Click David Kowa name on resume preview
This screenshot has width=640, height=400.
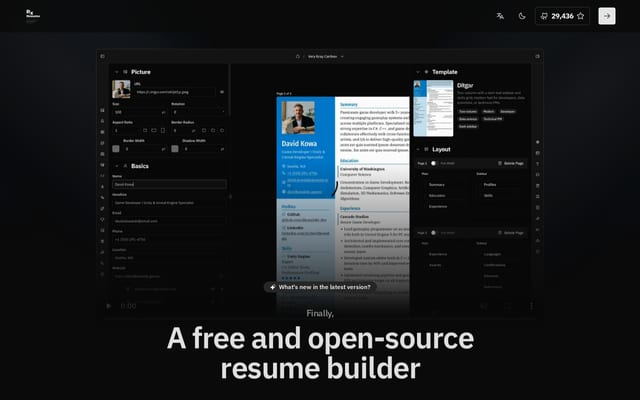click(299, 144)
